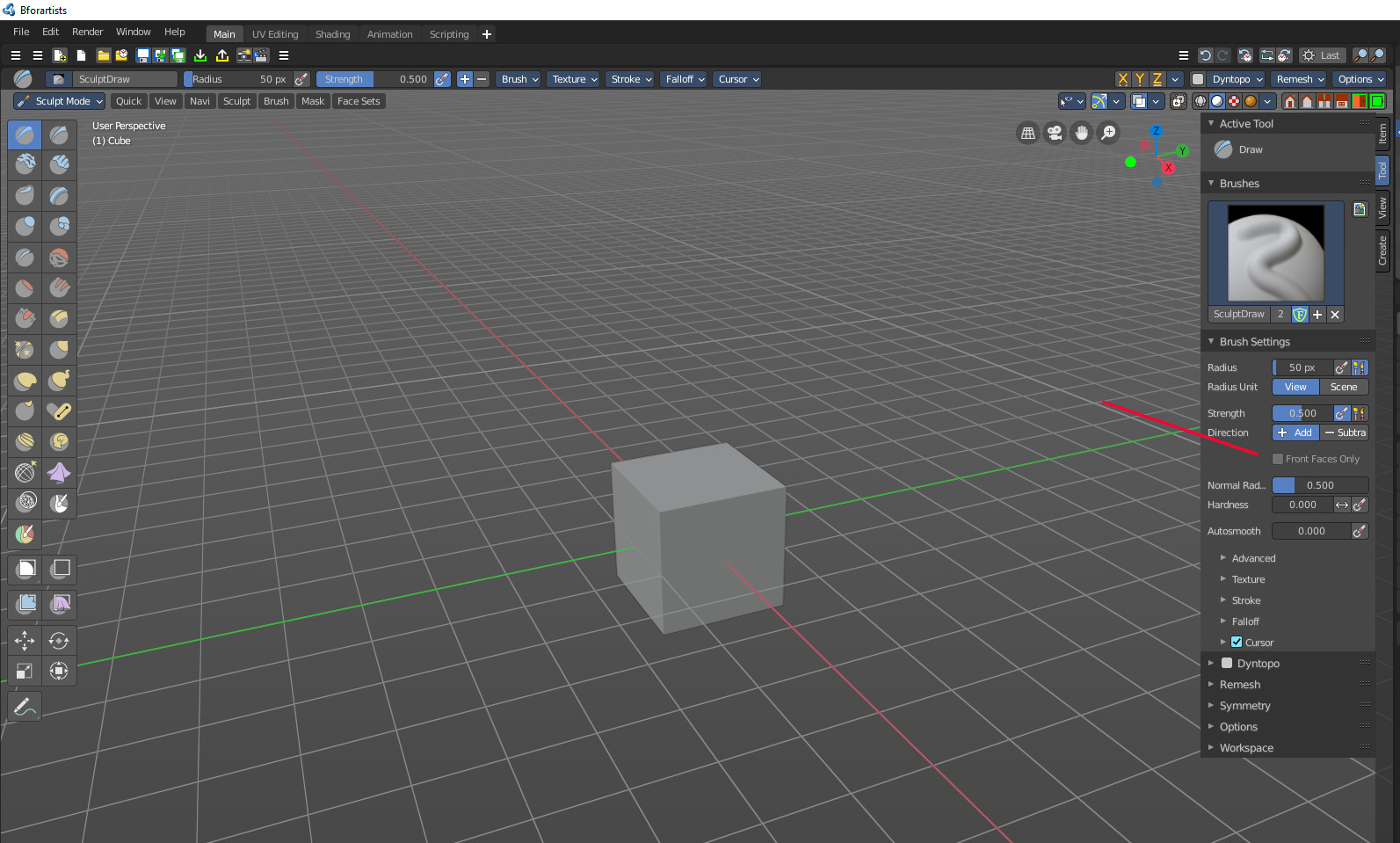The width and height of the screenshot is (1400, 843).
Task: Open the Sculpt Mode dropdown
Action: pyautogui.click(x=60, y=101)
